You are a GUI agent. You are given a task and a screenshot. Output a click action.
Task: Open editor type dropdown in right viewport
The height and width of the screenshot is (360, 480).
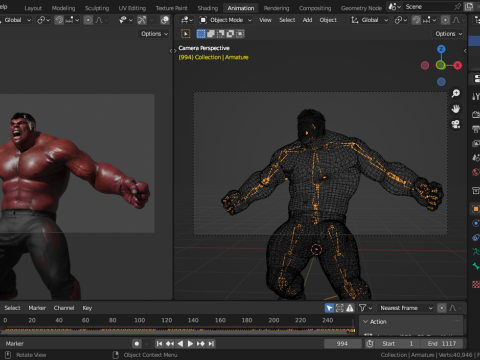click(187, 20)
